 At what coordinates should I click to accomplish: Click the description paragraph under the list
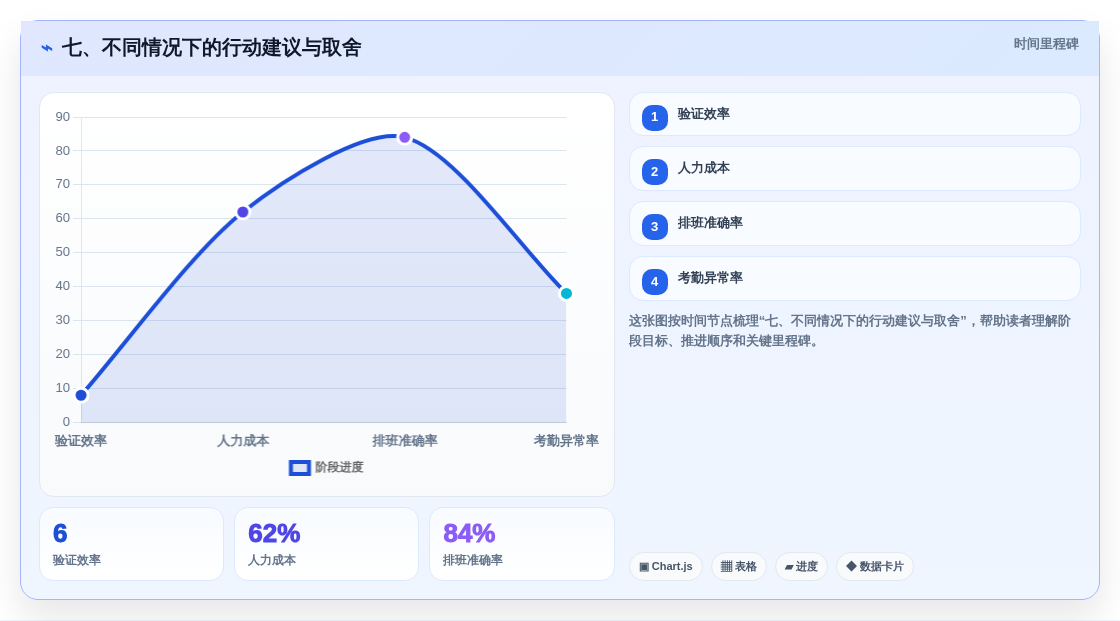[850, 331]
